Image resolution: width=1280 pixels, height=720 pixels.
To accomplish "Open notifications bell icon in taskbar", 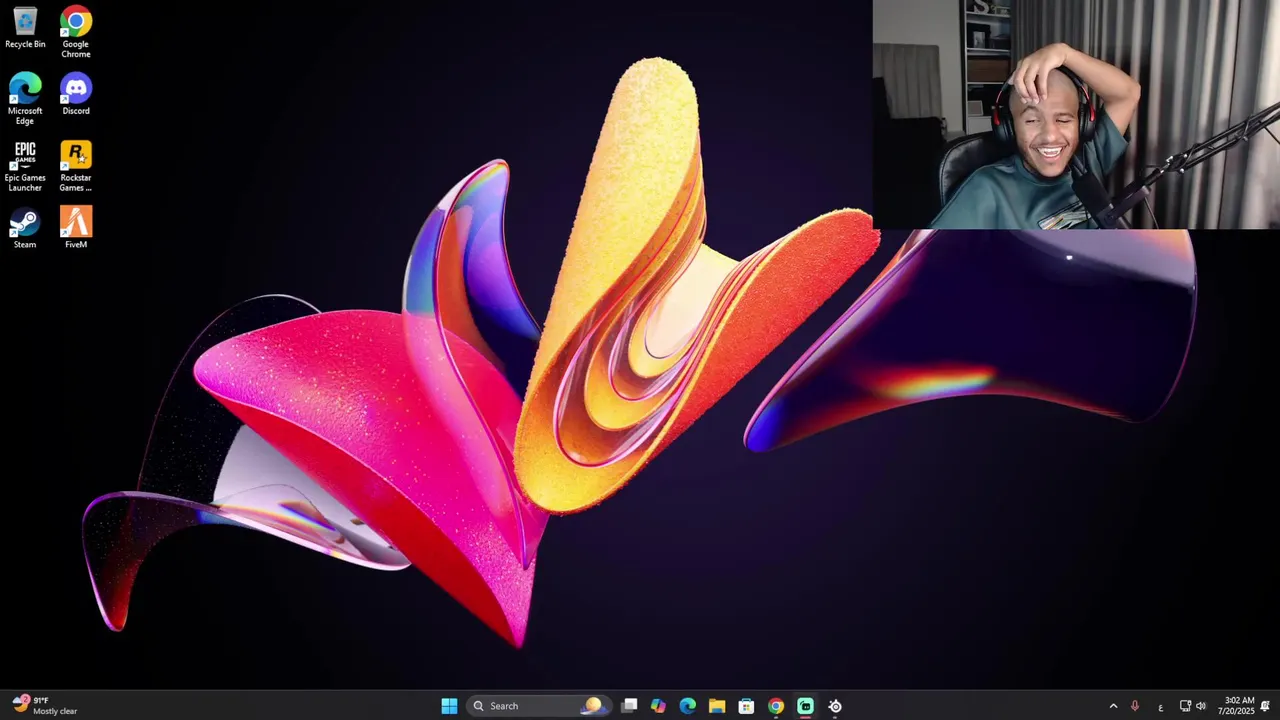I will click(x=1266, y=706).
